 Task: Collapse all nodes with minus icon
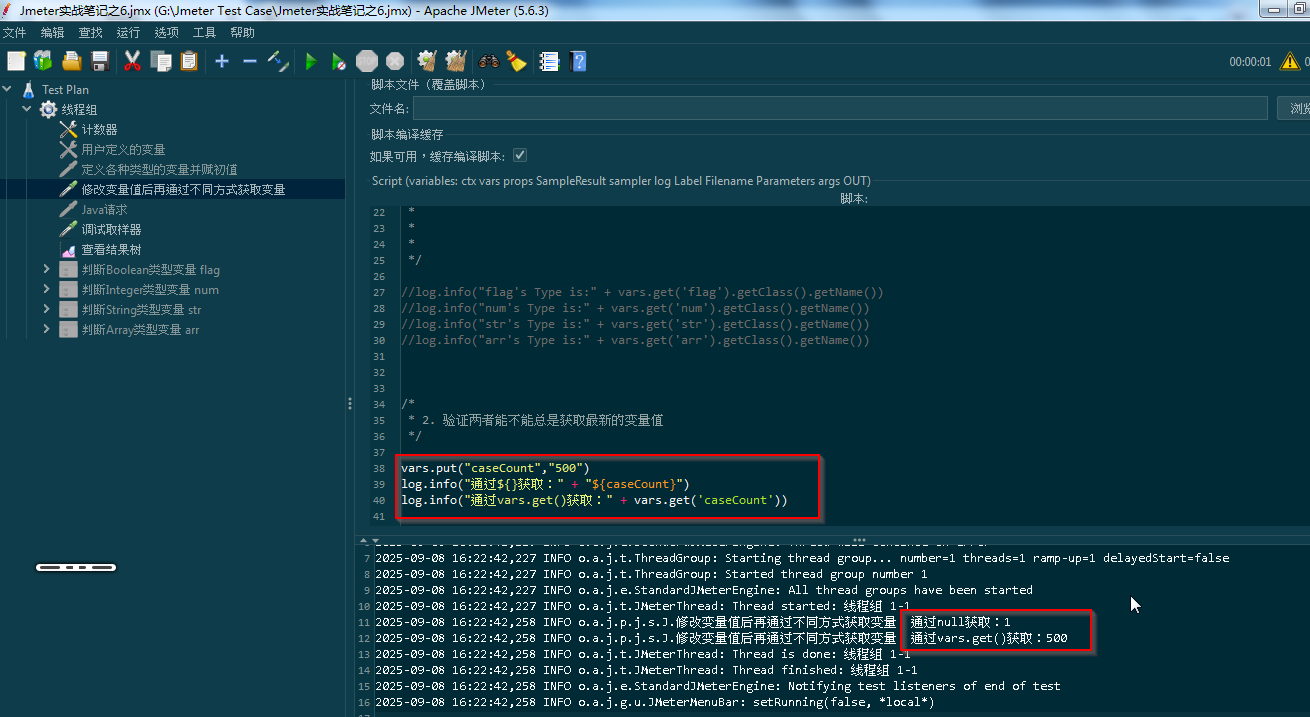coord(250,61)
